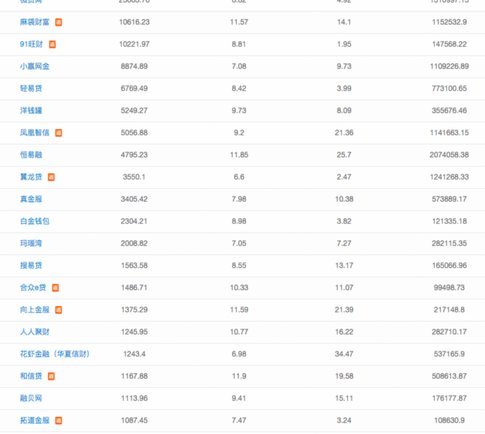Click the value 10616.23 in 麻袋财富 row

click(x=134, y=22)
